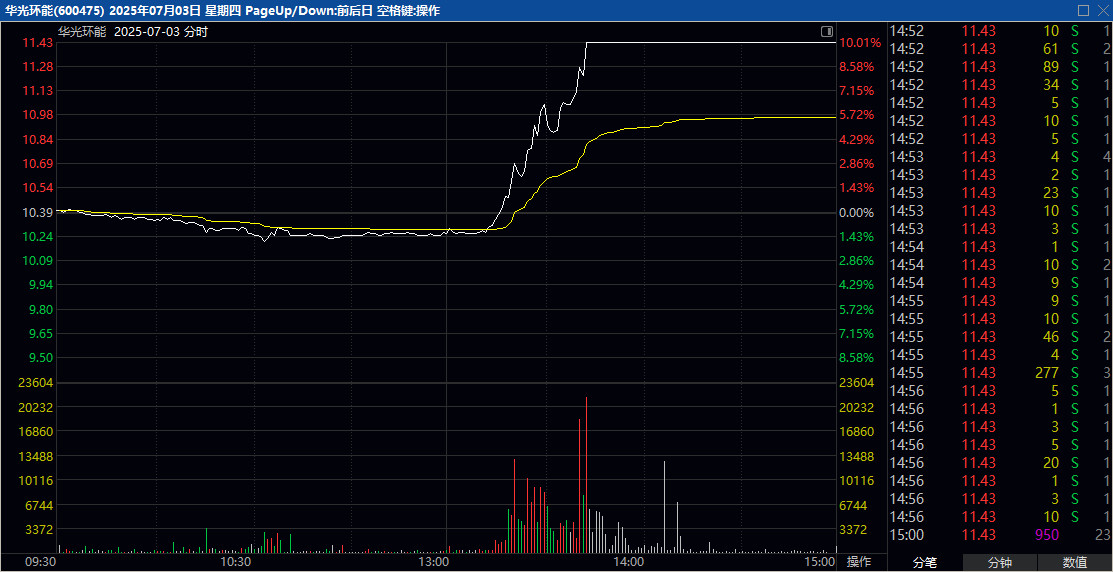
Task: Click the 10.01% limit-up percentage label
Action: tap(860, 43)
